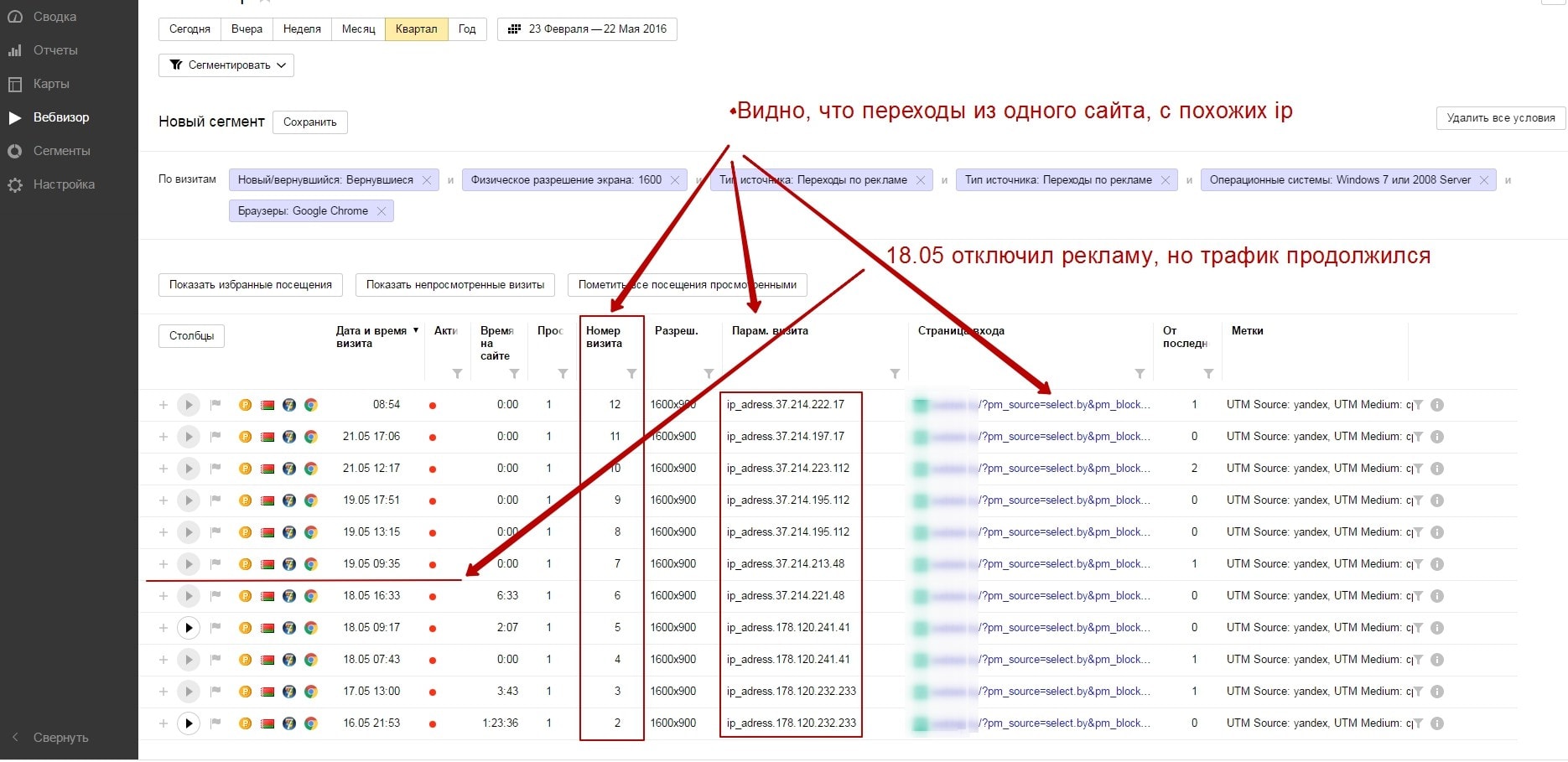The image size is (1568, 762).
Task: Switch to the Неделя period
Action: 302,29
